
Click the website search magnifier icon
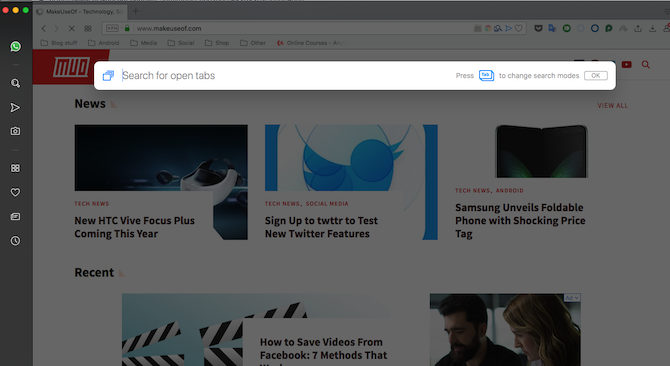[646, 64]
